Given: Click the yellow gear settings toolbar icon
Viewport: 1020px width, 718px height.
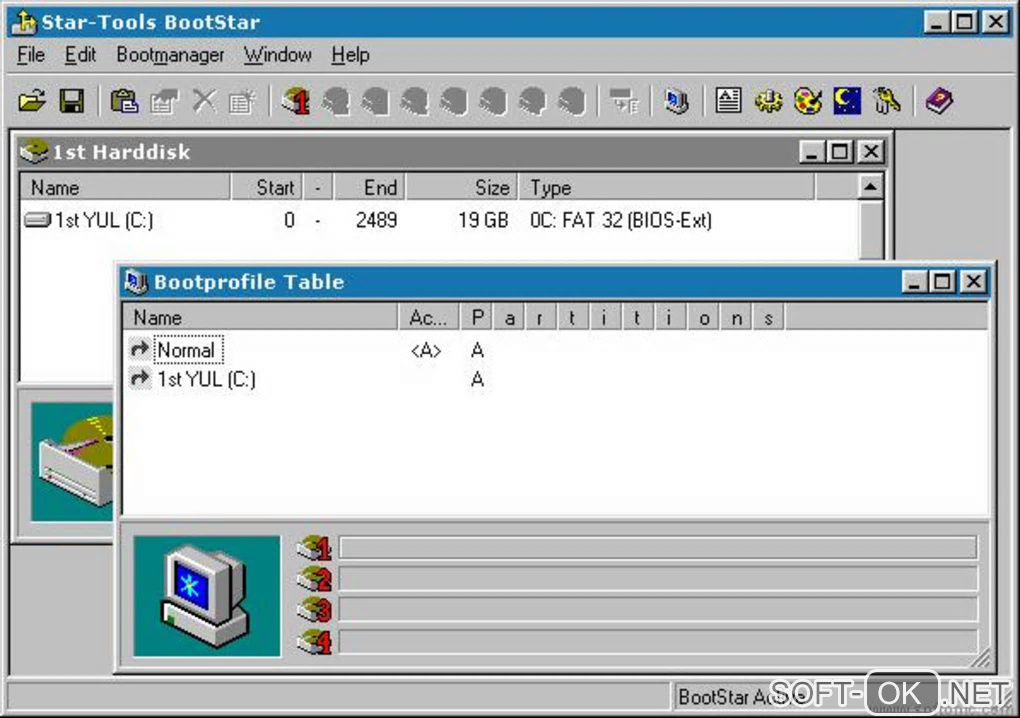Looking at the screenshot, I should pyautogui.click(x=768, y=101).
